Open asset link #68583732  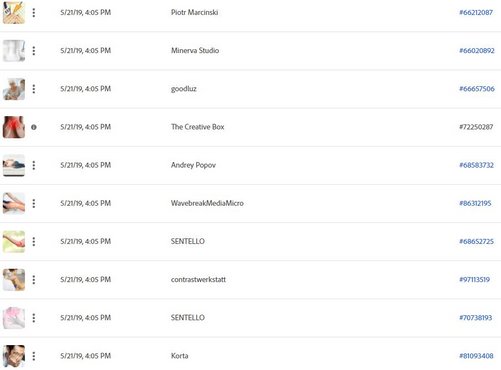(x=476, y=165)
